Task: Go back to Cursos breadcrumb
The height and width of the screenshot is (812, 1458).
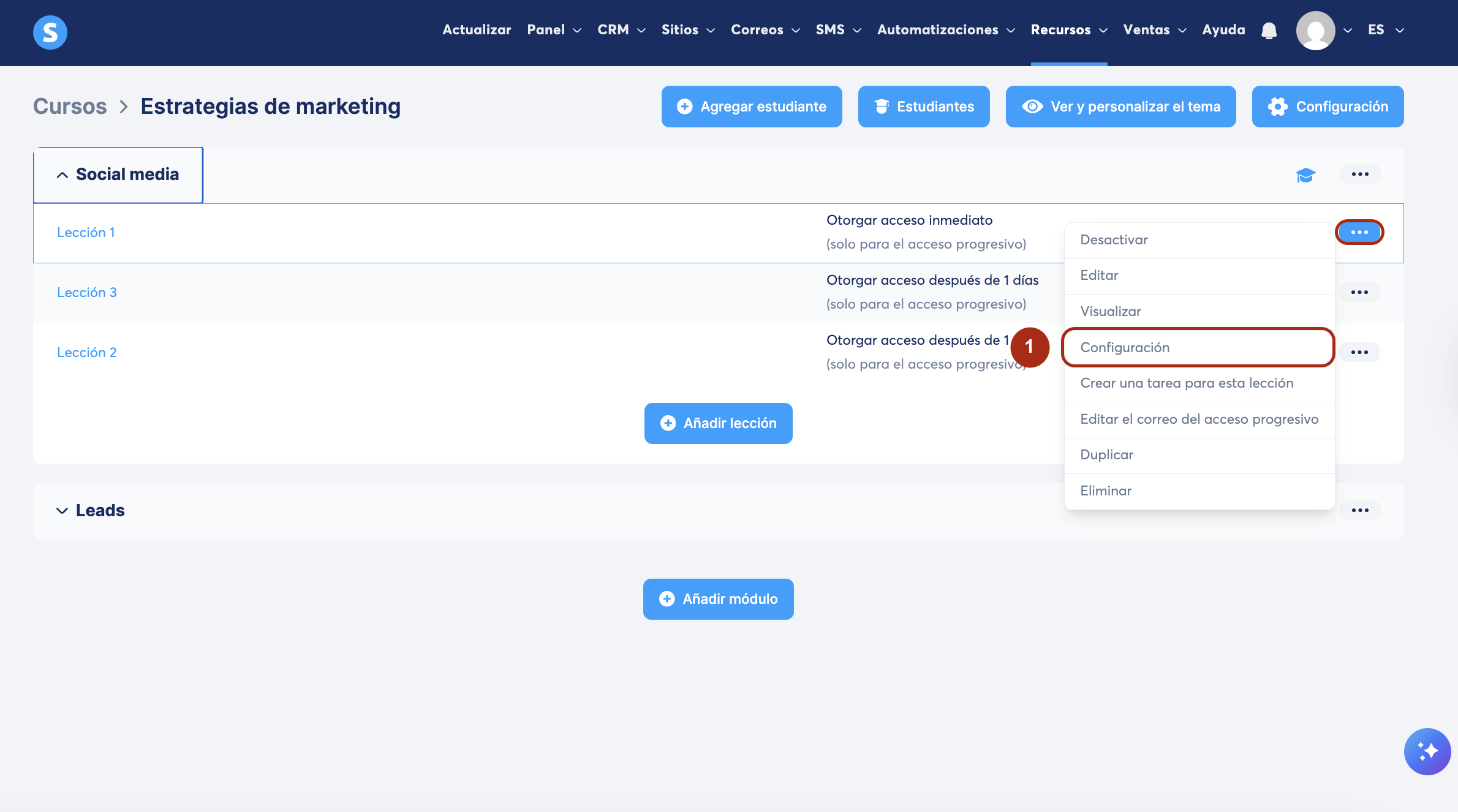Action: tap(70, 107)
